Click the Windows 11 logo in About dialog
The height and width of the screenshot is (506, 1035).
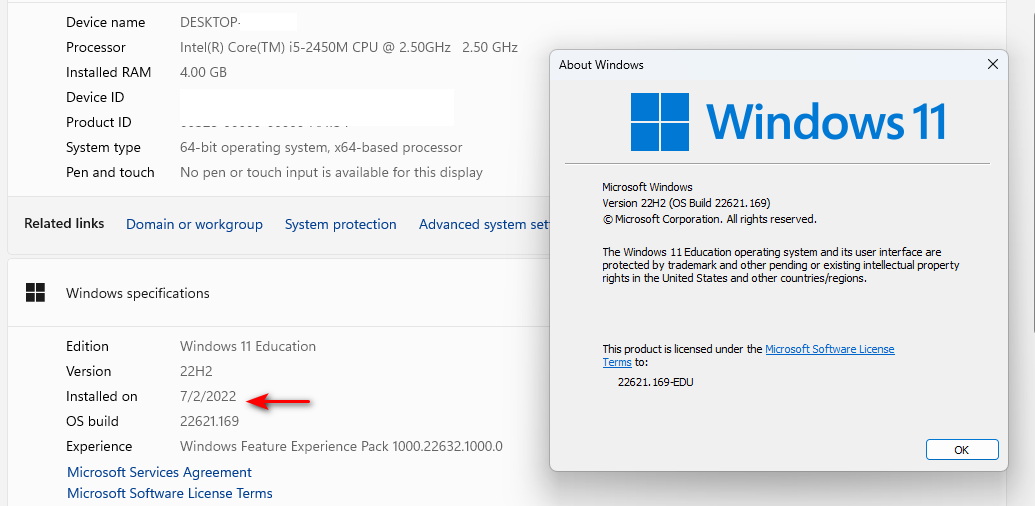pos(788,122)
